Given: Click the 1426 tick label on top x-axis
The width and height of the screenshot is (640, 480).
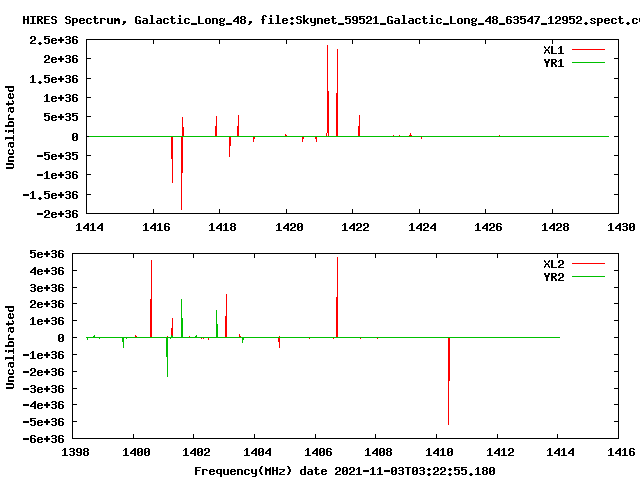Looking at the screenshot, I should [488, 227].
